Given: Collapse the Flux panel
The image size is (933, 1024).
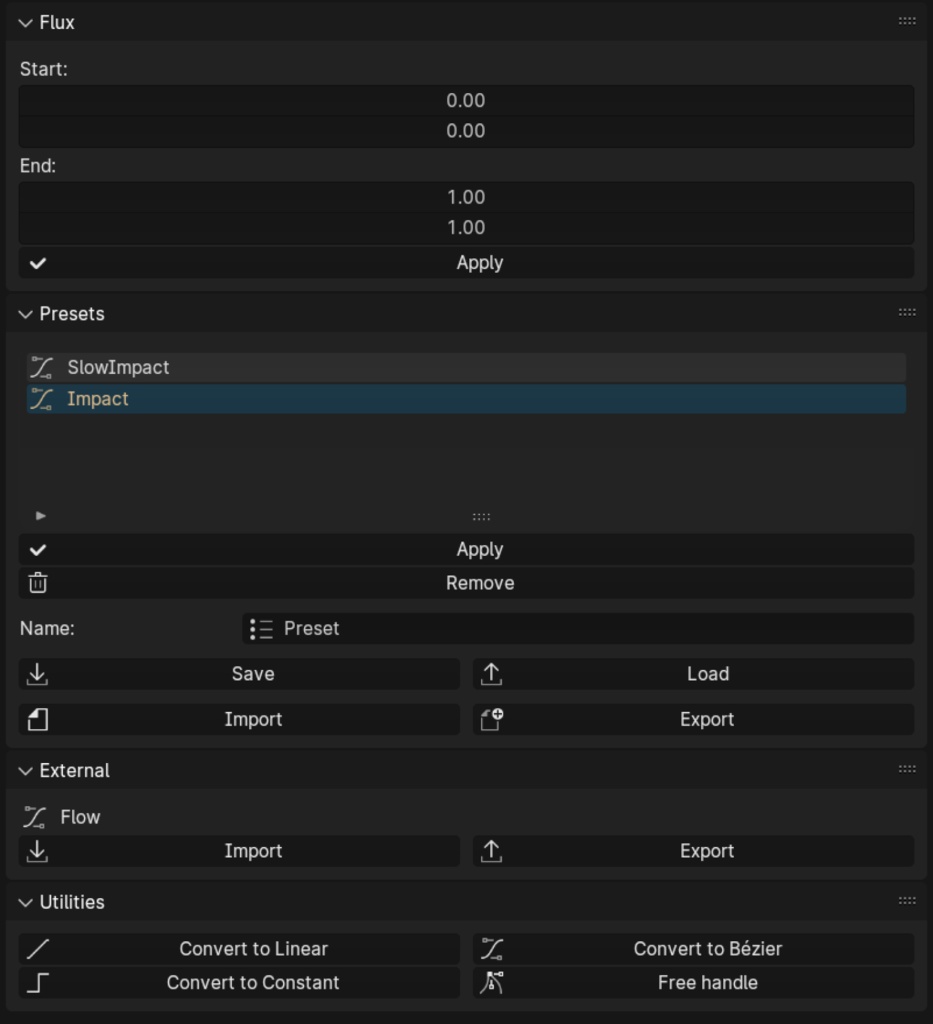Looking at the screenshot, I should click(x=24, y=22).
